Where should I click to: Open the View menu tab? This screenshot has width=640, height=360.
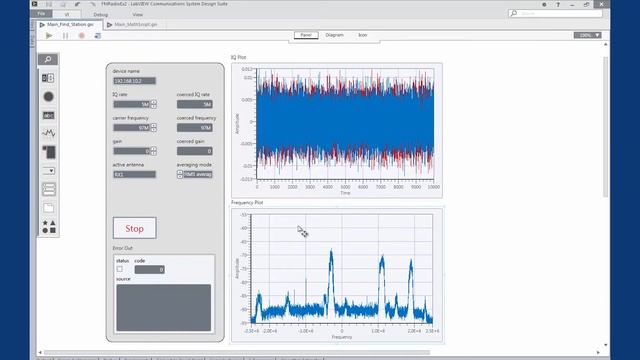coord(138,15)
